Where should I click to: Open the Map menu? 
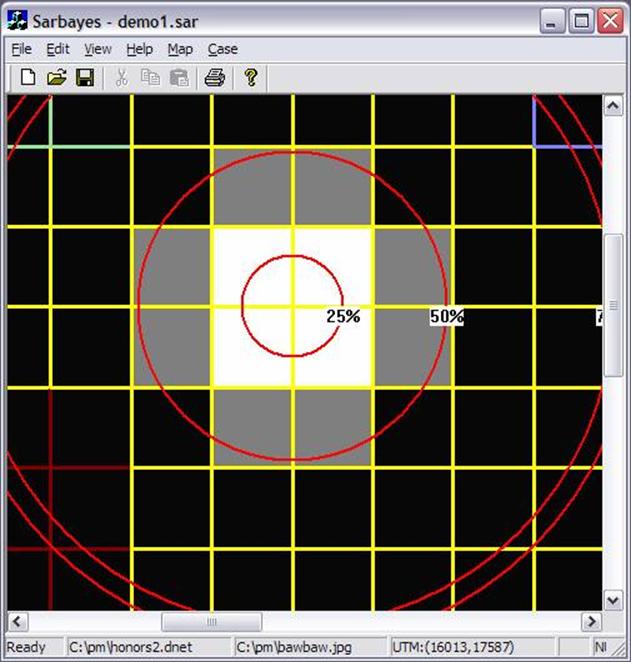180,49
